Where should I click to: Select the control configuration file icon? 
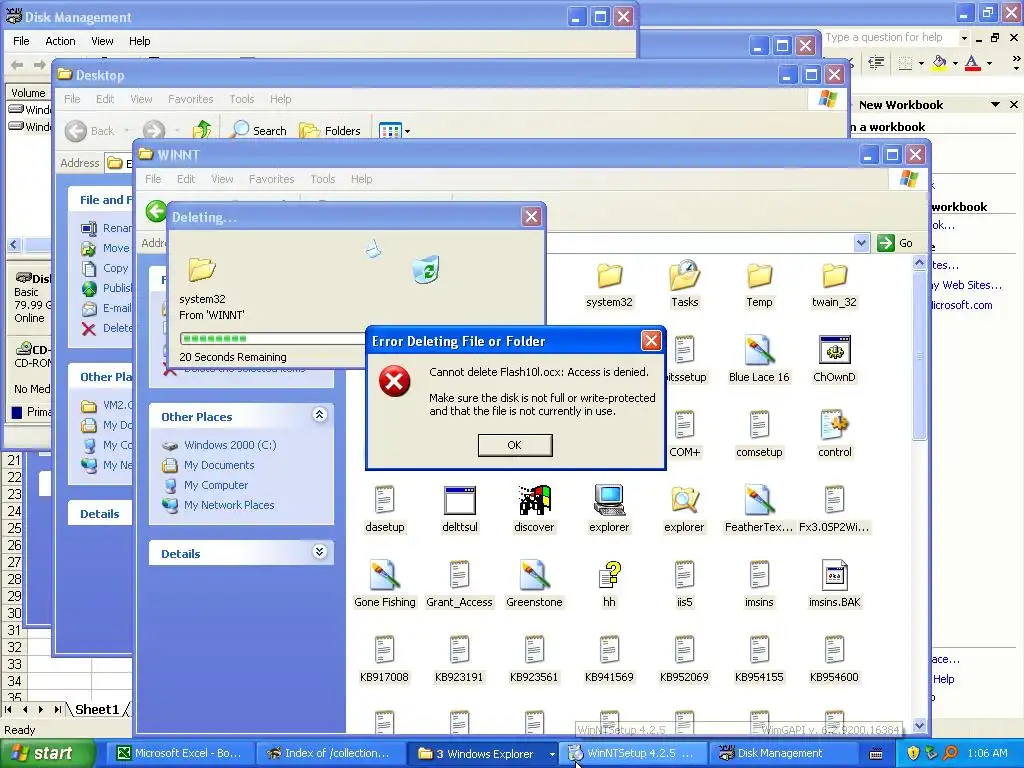point(835,434)
